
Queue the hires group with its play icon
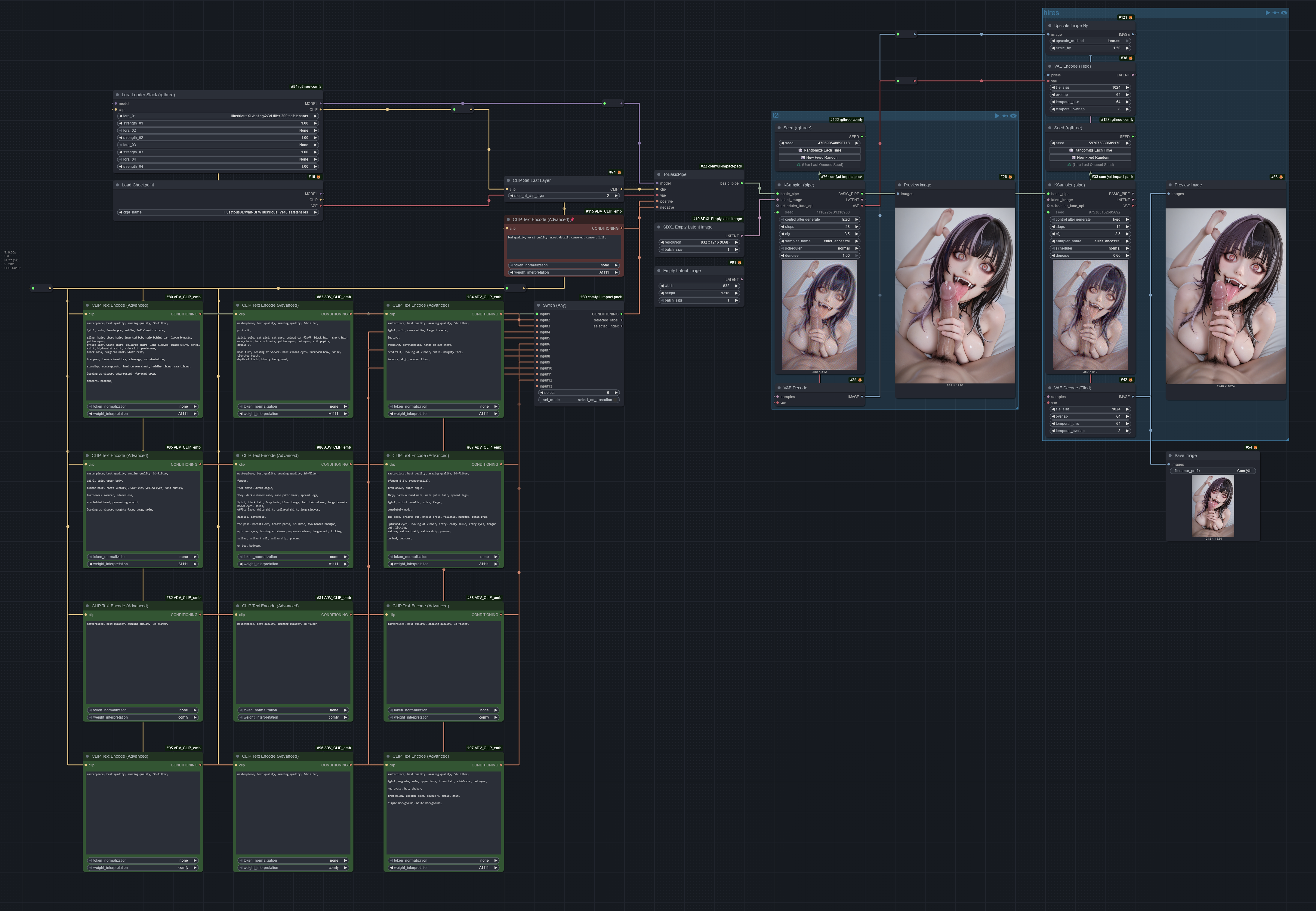(x=1268, y=13)
